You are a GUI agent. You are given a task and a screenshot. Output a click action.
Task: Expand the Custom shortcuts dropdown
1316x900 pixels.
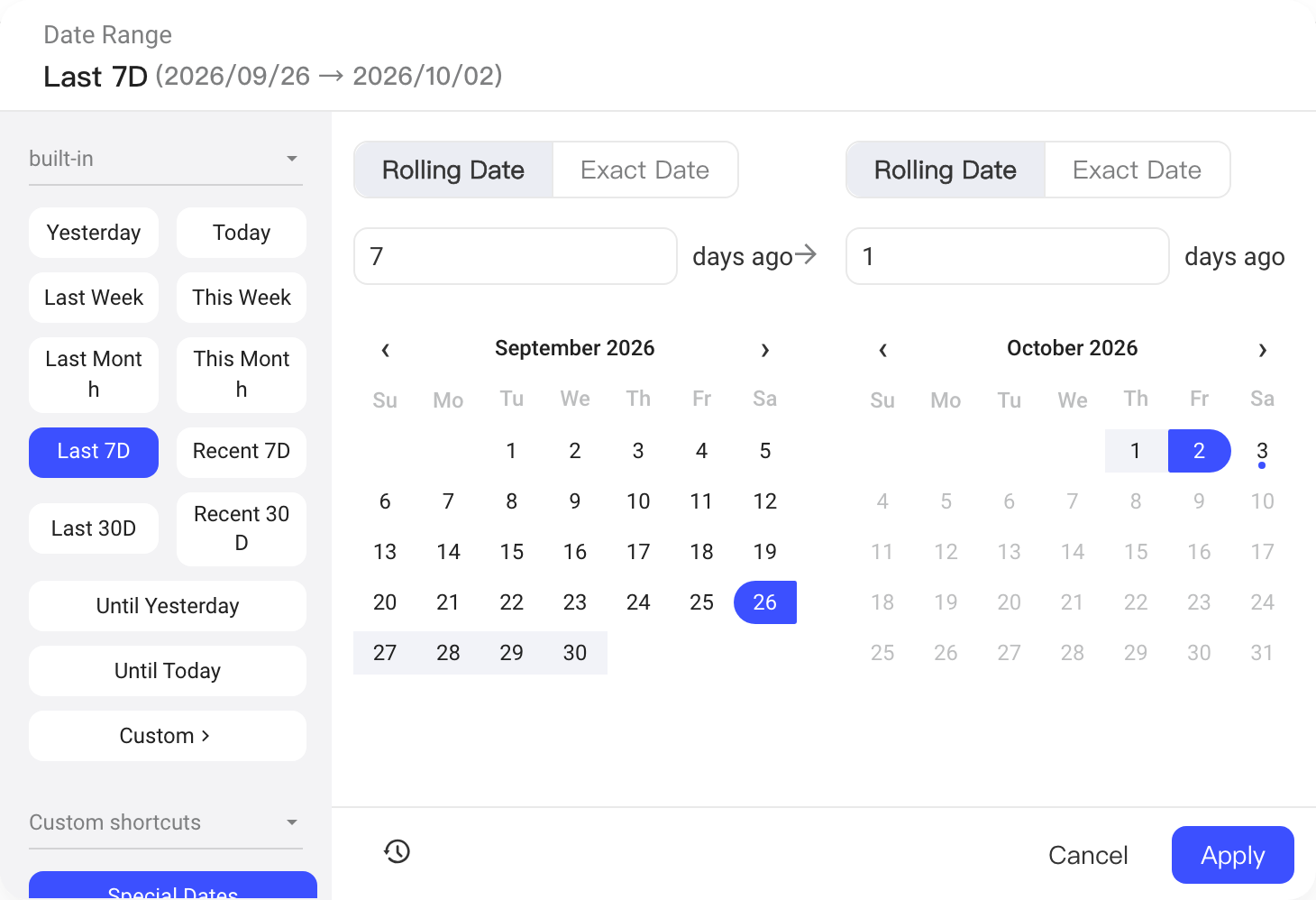pos(166,822)
